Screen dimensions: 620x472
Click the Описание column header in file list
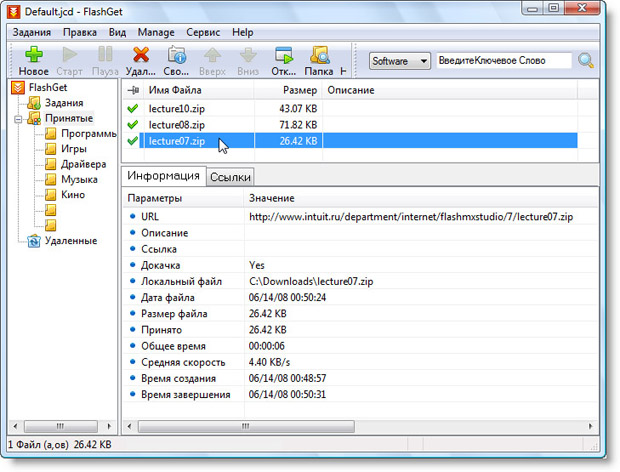click(x=450, y=90)
